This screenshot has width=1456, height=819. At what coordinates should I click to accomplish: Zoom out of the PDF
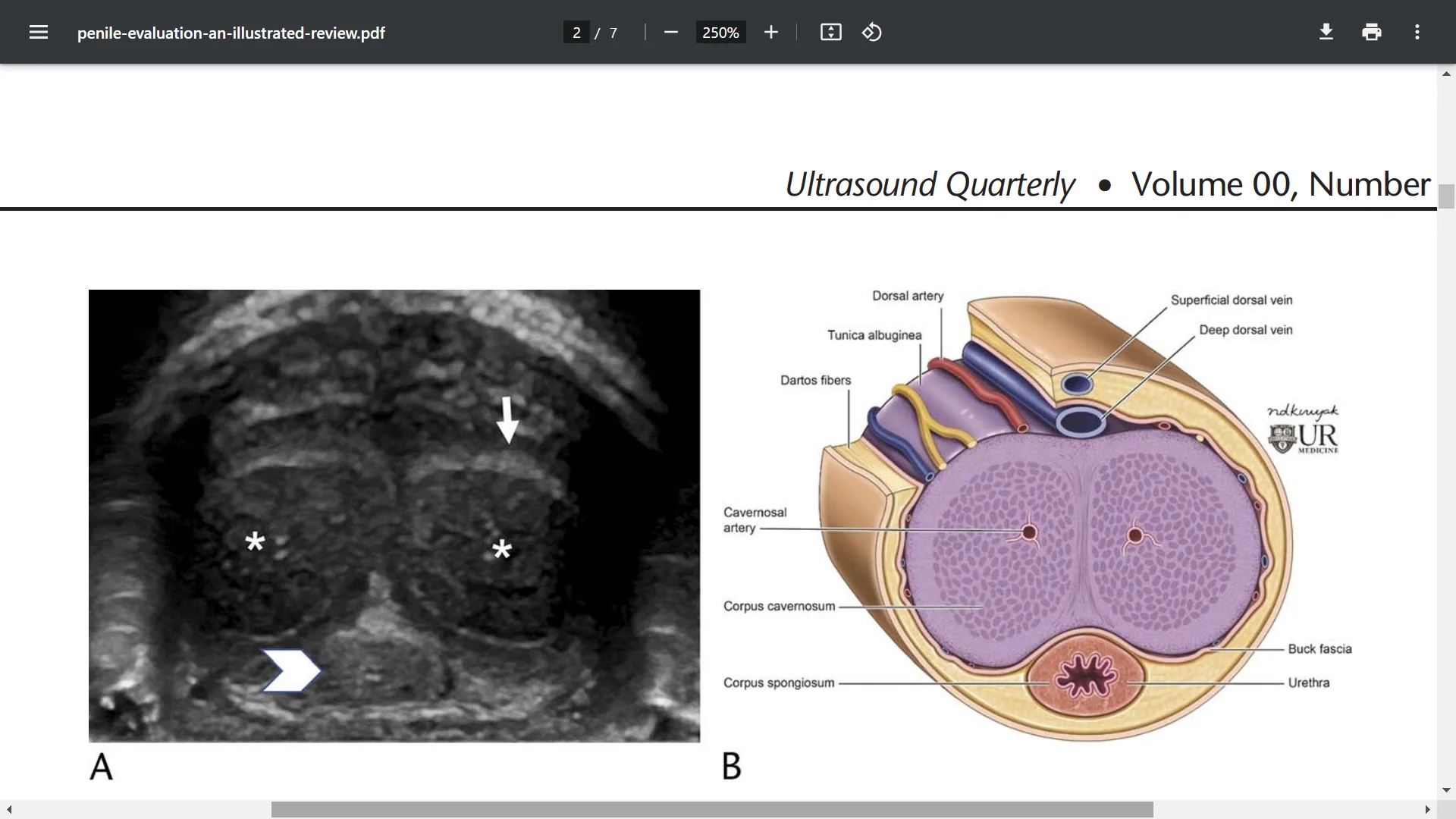pyautogui.click(x=670, y=32)
